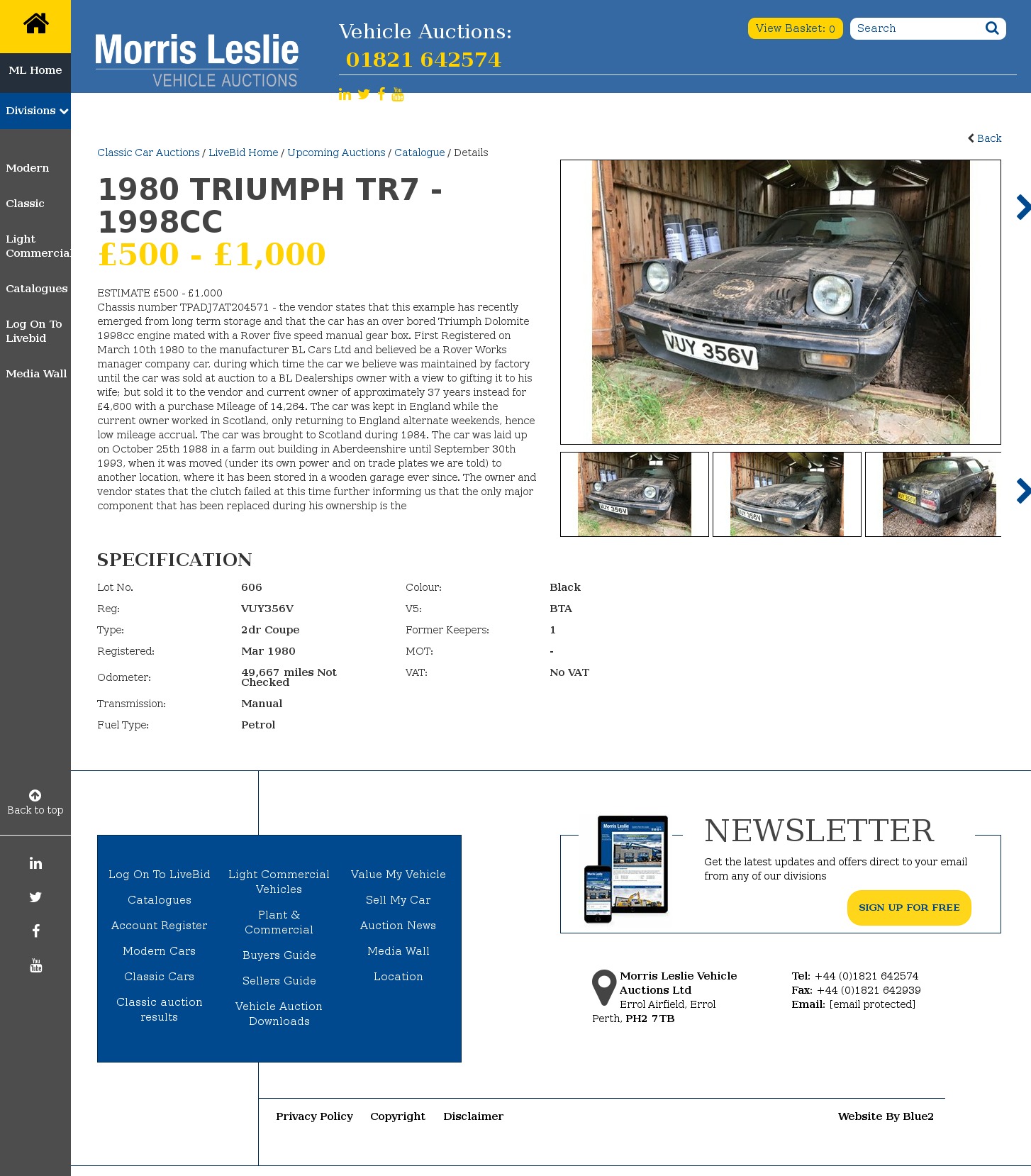Open footer Media Wall link
The image size is (1031, 1176).
click(399, 951)
